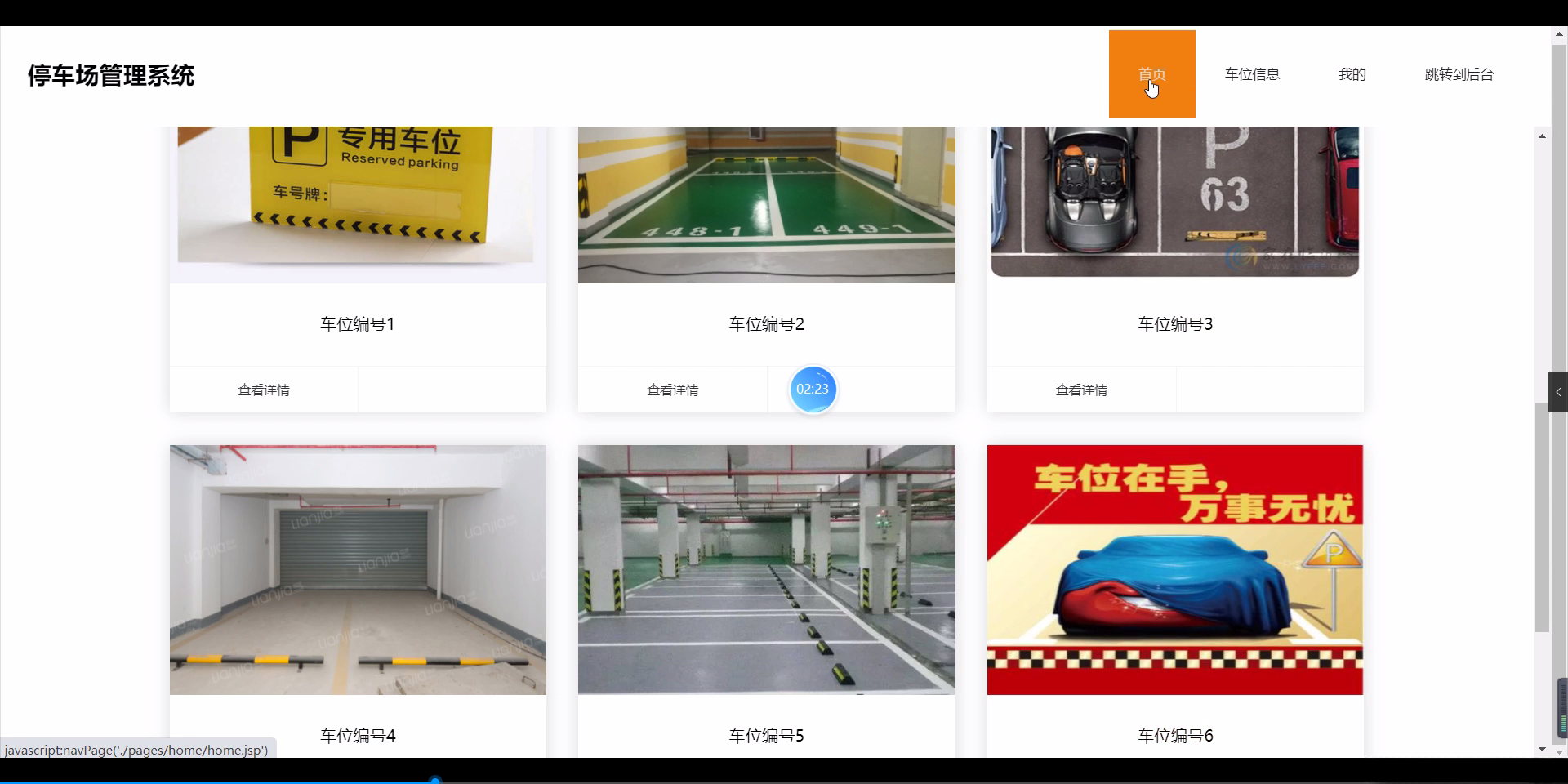Click the up arrow on inner scrollbar

(1542, 135)
